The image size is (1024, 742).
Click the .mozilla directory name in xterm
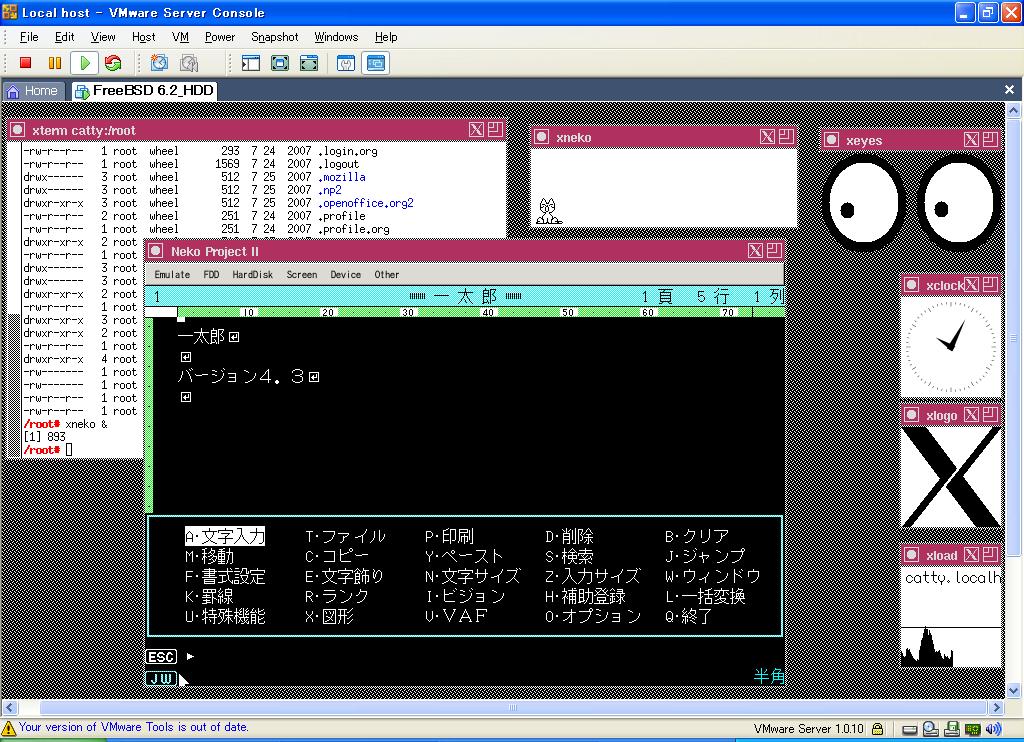click(342, 177)
